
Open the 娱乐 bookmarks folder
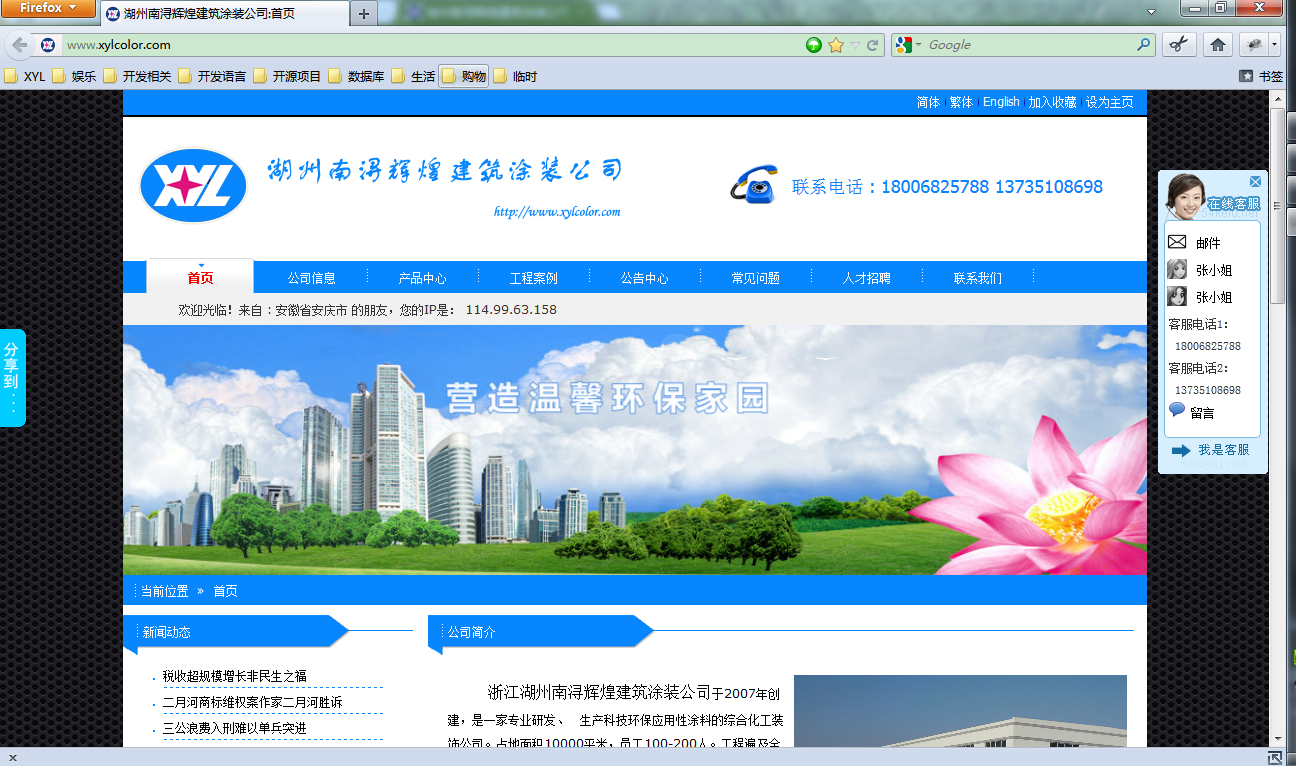click(x=74, y=76)
